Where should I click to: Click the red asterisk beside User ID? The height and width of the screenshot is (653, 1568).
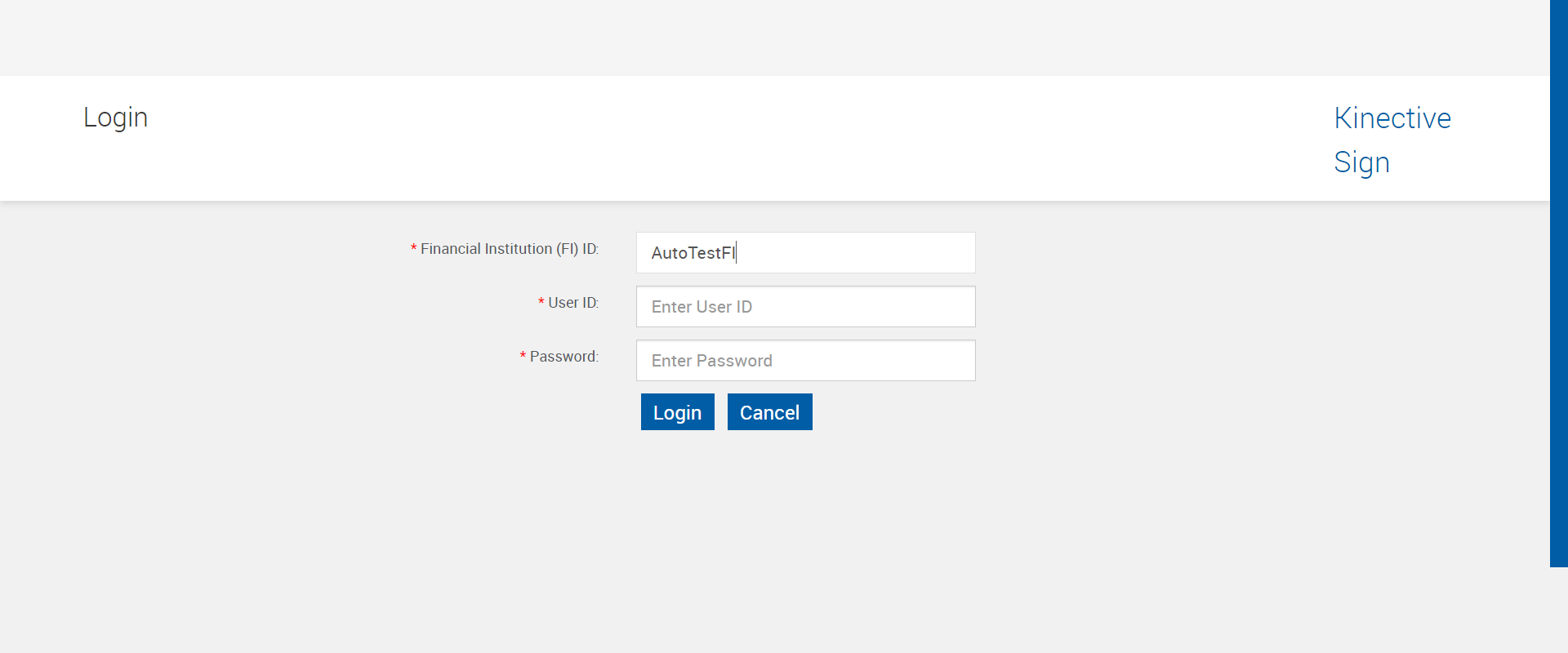pos(541,303)
